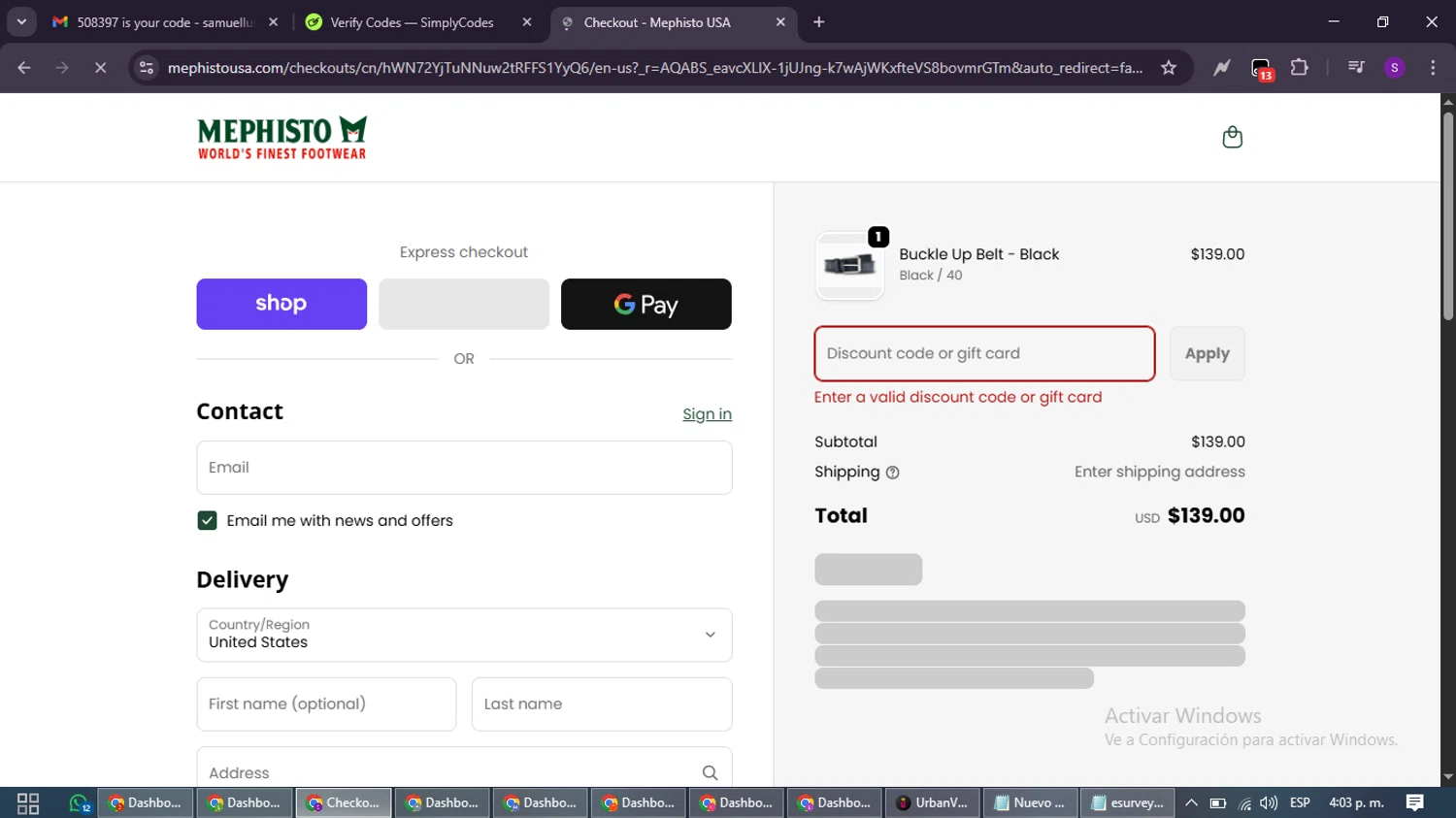Pay with the Google Pay button
Screen dimensions: 1456x818
pyautogui.click(x=646, y=304)
